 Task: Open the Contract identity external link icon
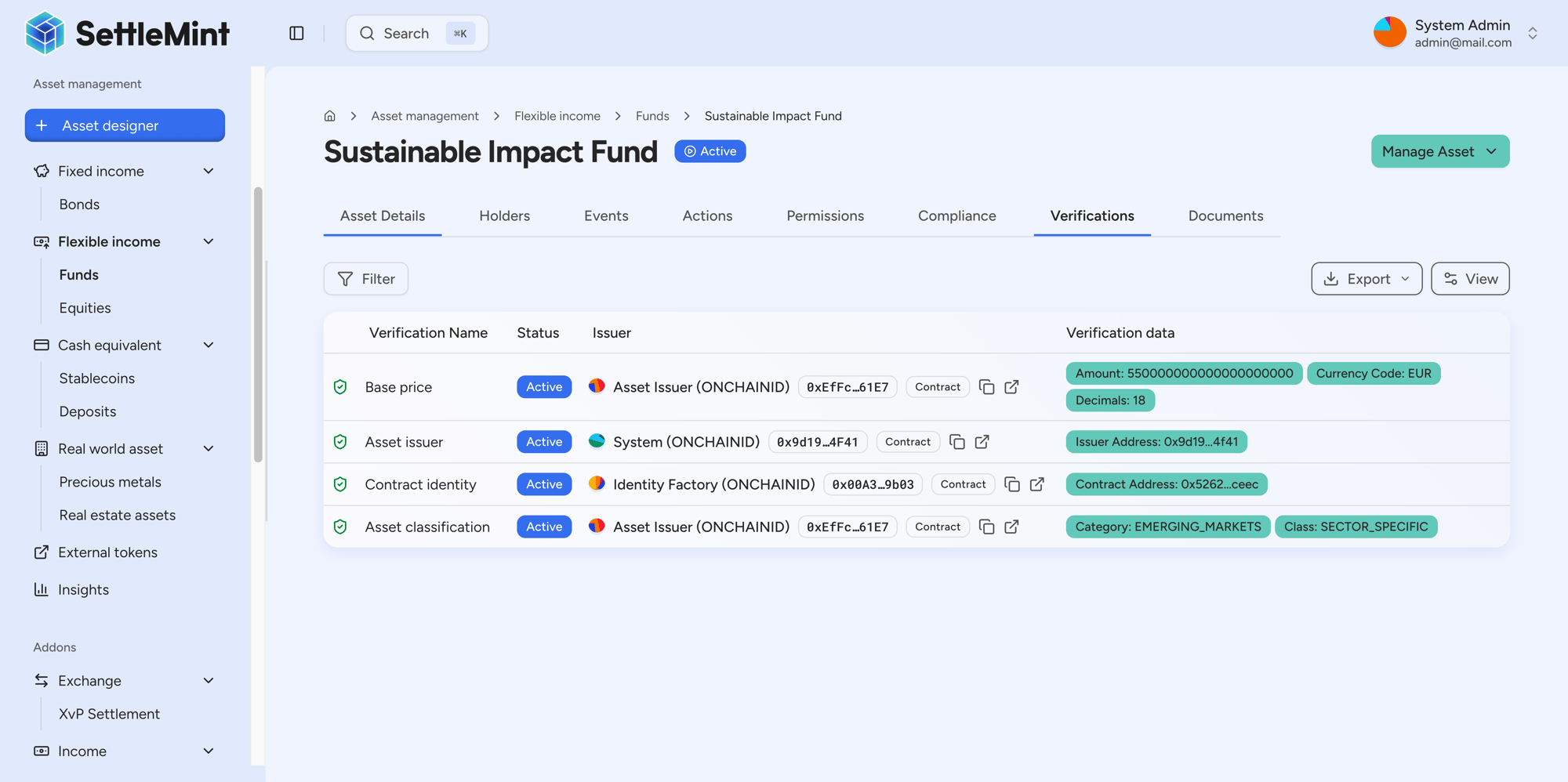[x=1036, y=484]
